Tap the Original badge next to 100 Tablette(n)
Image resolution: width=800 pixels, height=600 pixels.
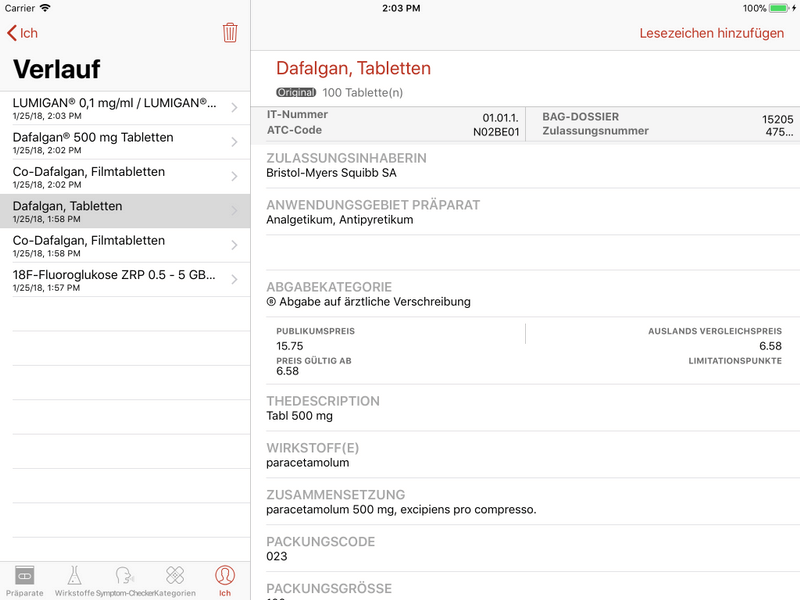pos(296,93)
